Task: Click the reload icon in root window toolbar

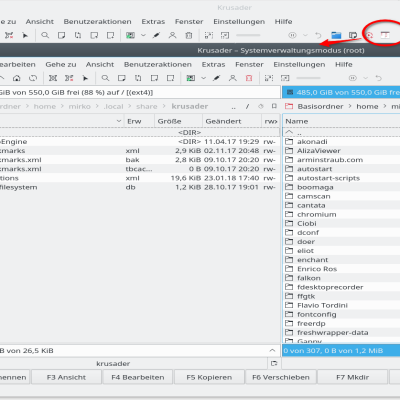Action: (33, 78)
